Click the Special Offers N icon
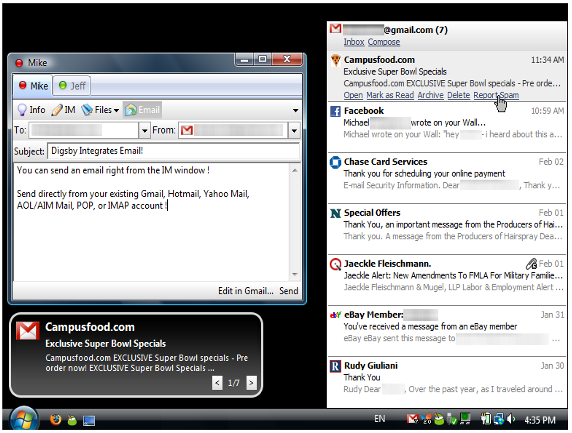572x433 pixels. [x=335, y=213]
